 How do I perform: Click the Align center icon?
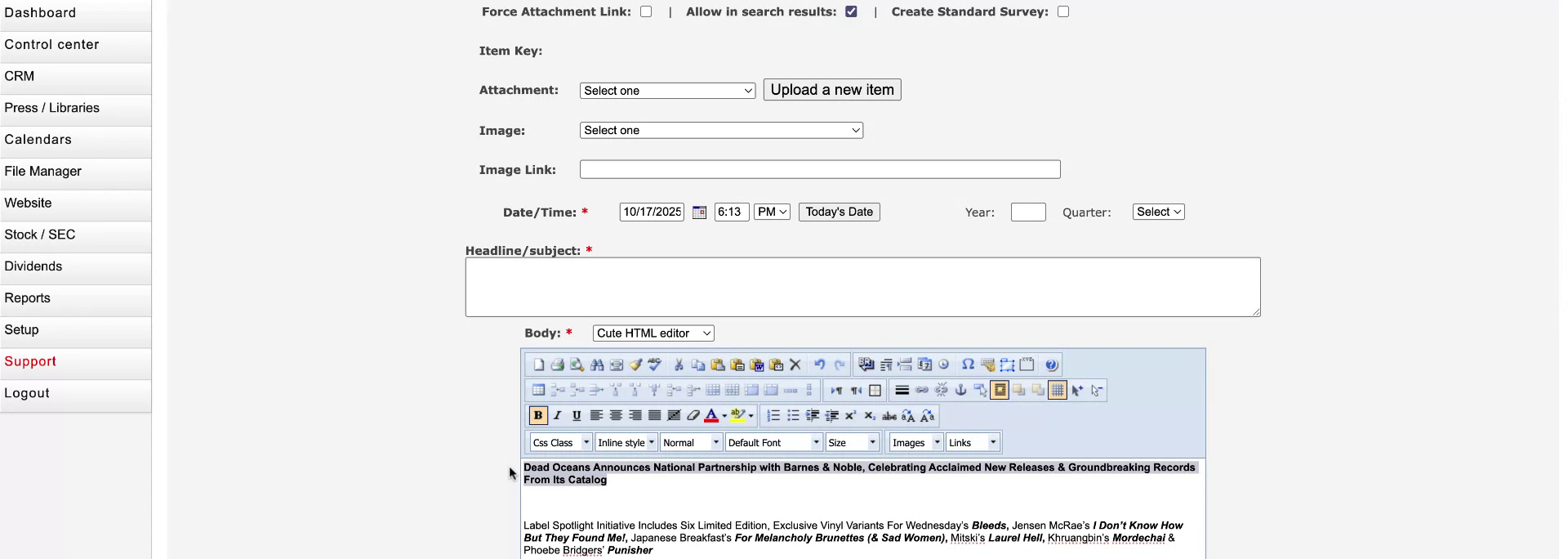point(616,416)
